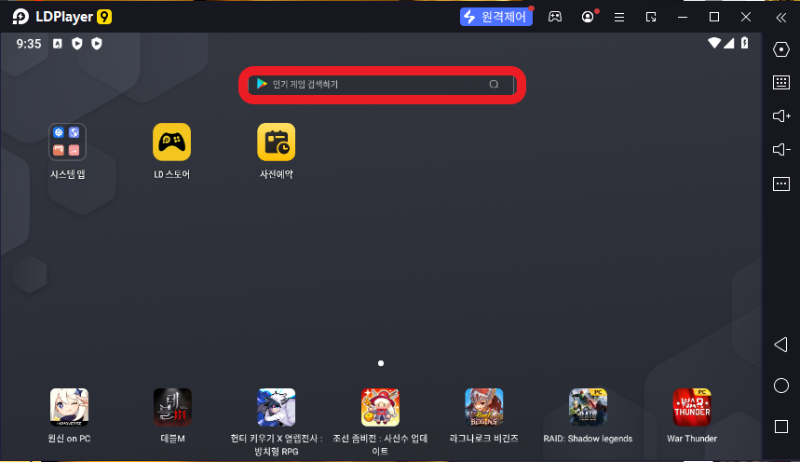
Task: Open keyboard mapping icon in sidebar
Action: coord(781,83)
